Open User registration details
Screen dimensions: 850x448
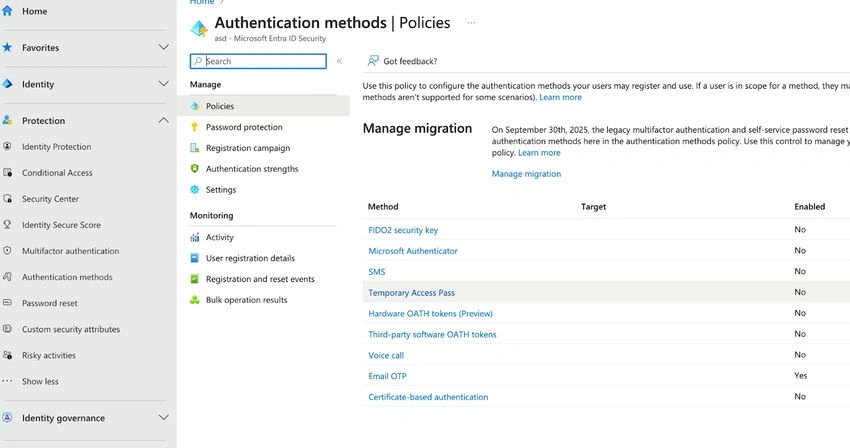point(250,258)
